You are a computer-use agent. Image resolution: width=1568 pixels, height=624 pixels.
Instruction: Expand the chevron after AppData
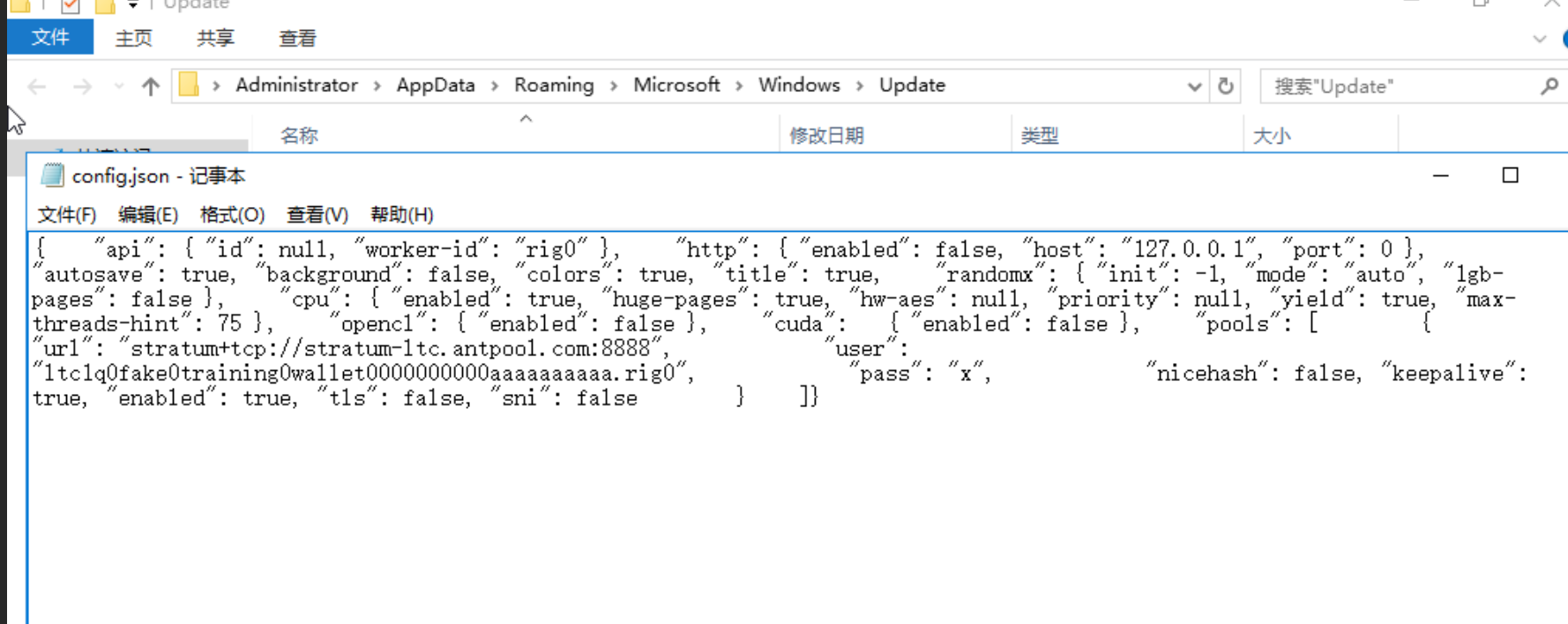(495, 85)
